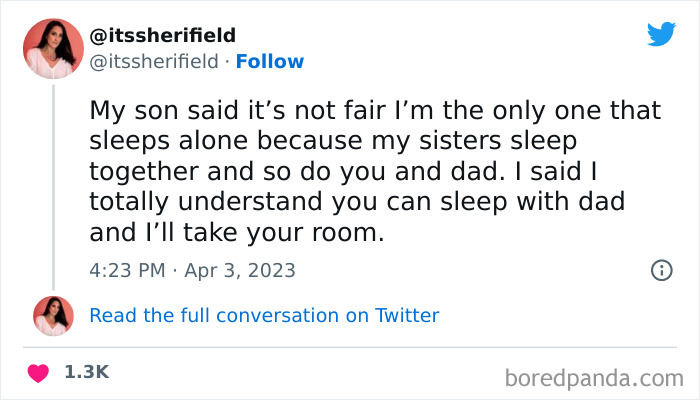The width and height of the screenshot is (700, 400).
Task: Like the tweet with the heart icon
Action: [40, 372]
